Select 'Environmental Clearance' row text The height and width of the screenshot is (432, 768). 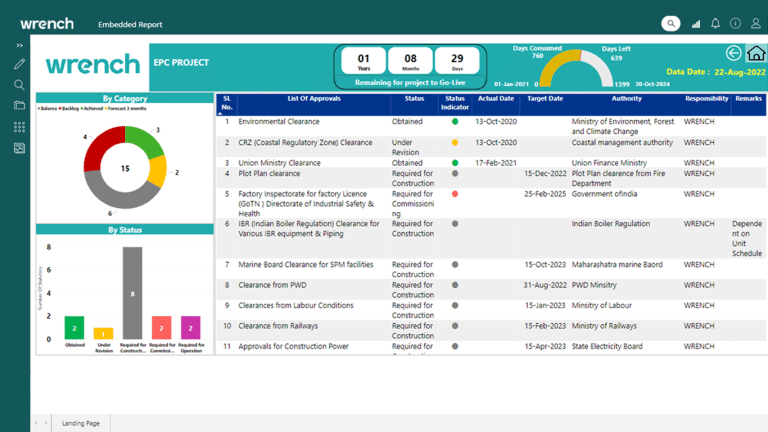point(279,121)
